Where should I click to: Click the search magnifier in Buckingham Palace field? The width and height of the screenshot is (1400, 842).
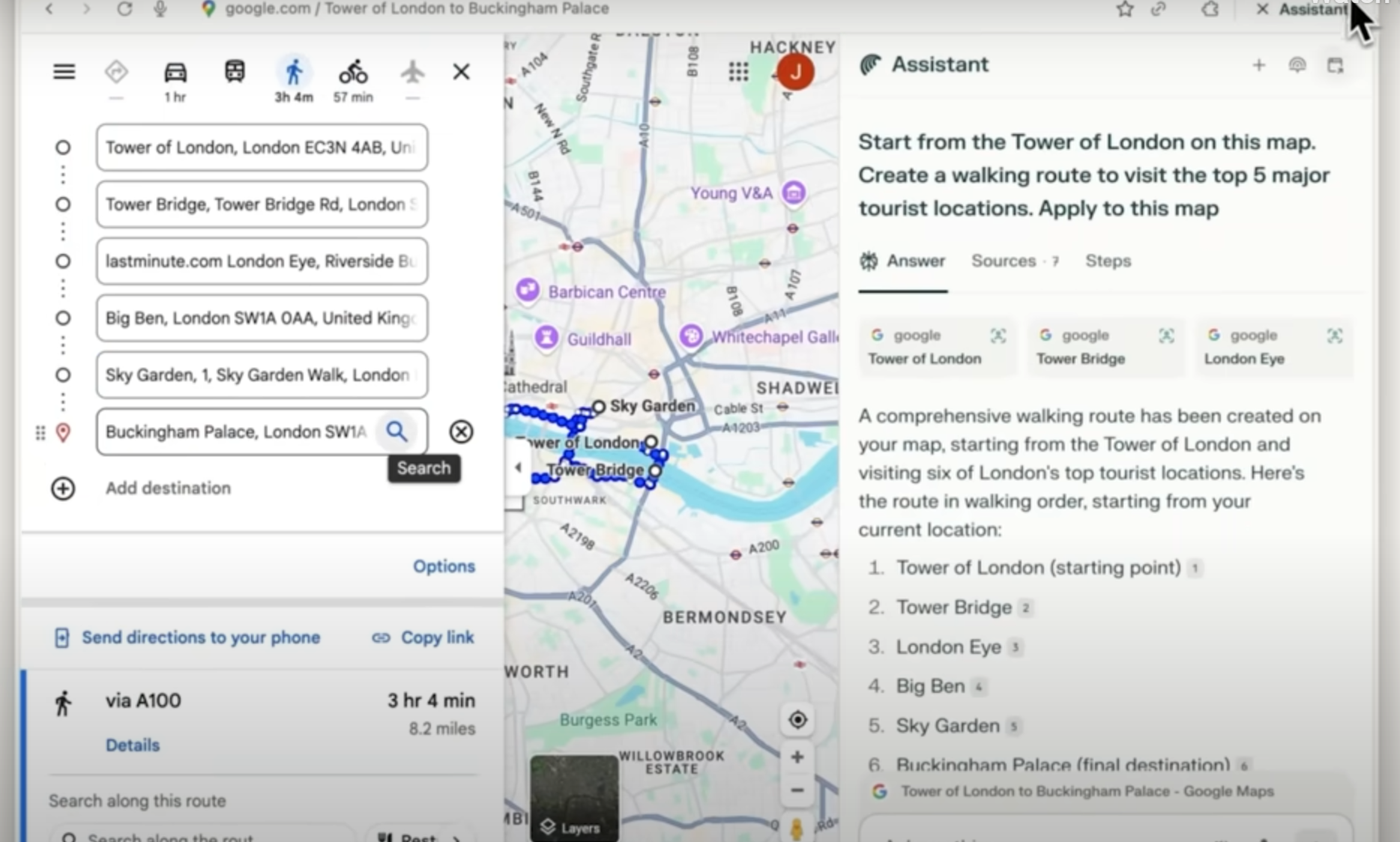point(396,431)
